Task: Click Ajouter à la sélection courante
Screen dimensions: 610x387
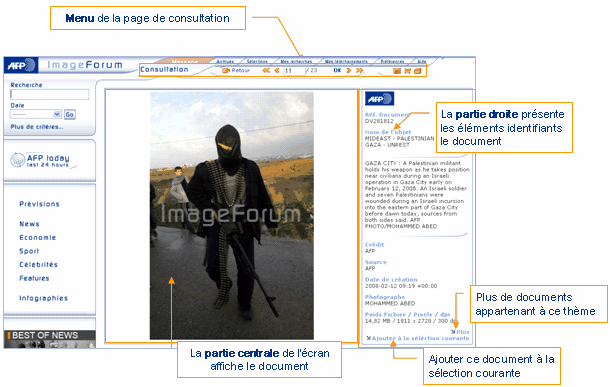Action: point(418,338)
